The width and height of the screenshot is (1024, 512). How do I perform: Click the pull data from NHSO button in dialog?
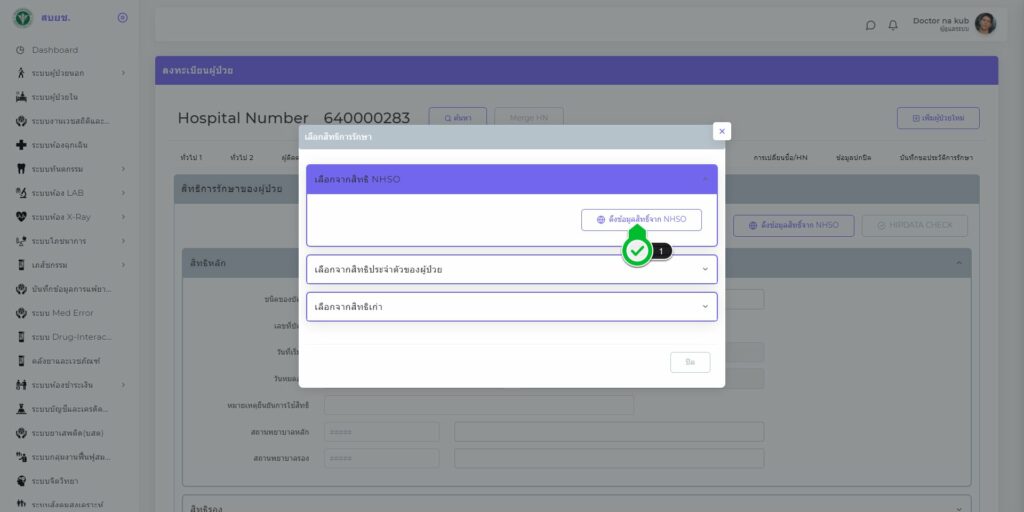pos(641,220)
